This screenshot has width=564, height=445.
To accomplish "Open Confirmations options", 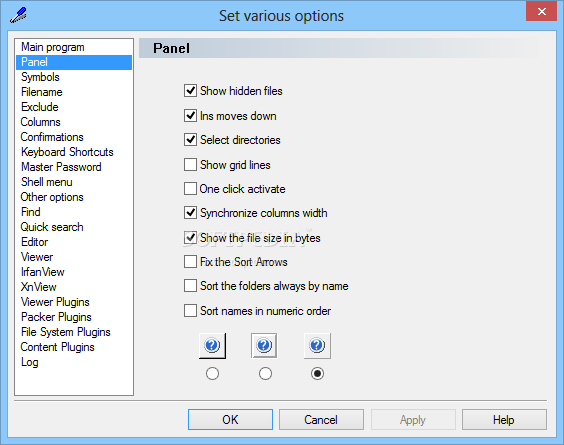I will pyautogui.click(x=74, y=137).
